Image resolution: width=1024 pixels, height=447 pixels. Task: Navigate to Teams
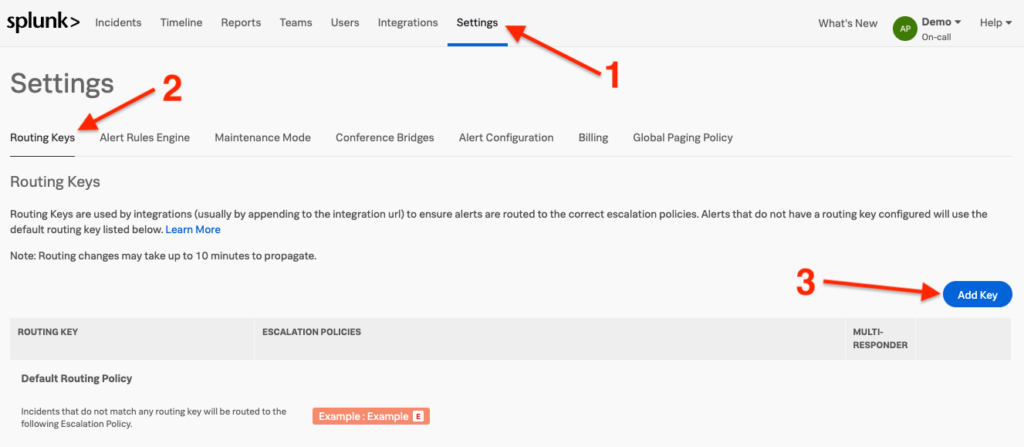295,23
